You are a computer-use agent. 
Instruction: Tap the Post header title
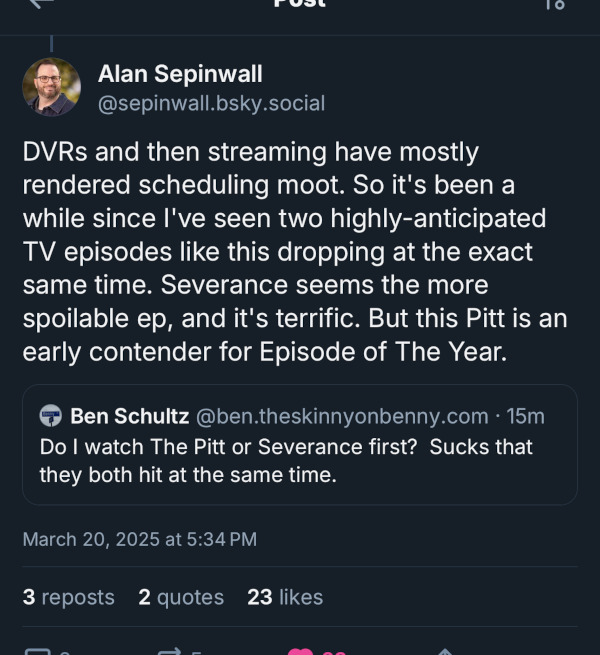pos(299,3)
